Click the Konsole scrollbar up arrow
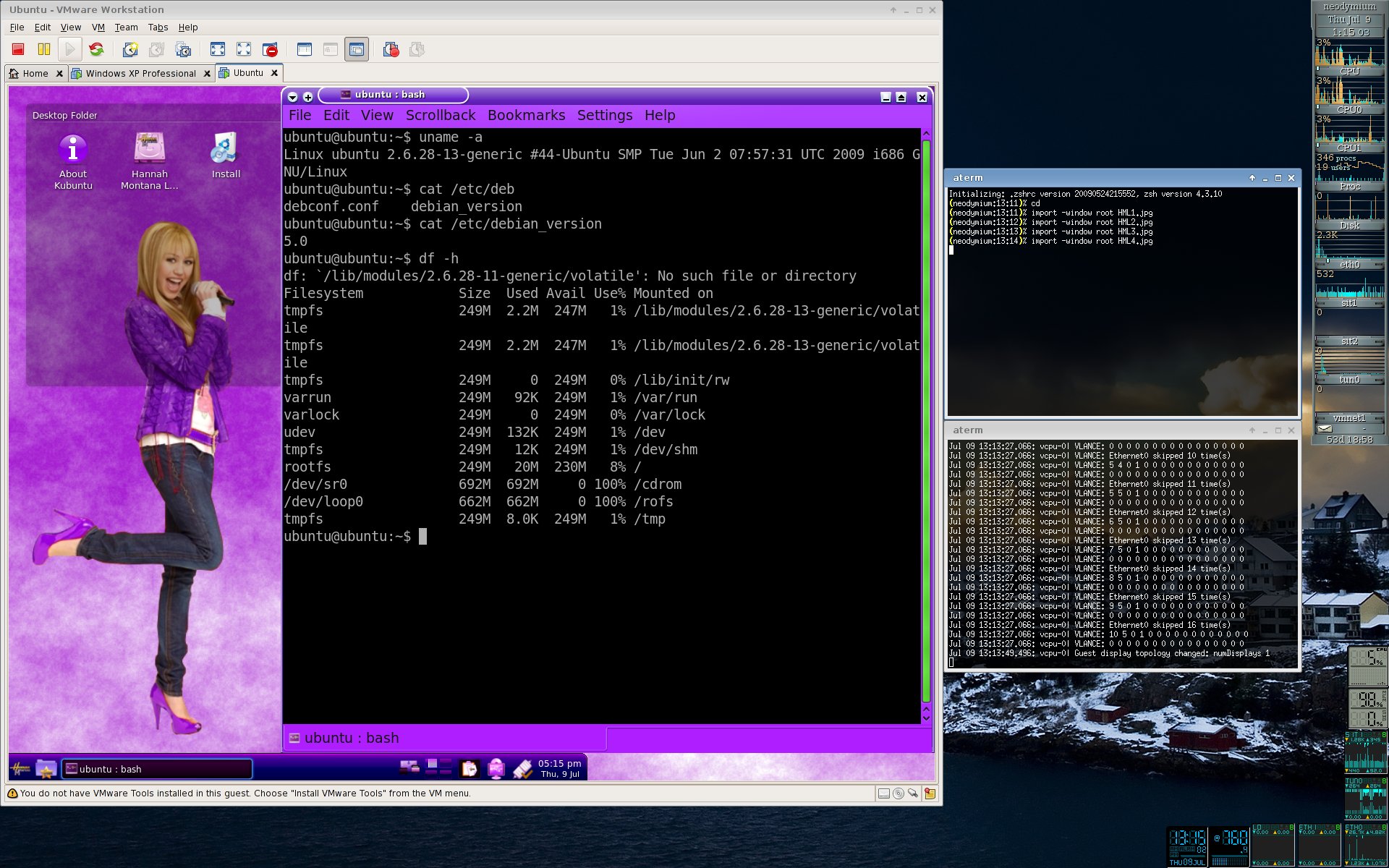Image resolution: width=1389 pixels, height=868 pixels. [926, 134]
